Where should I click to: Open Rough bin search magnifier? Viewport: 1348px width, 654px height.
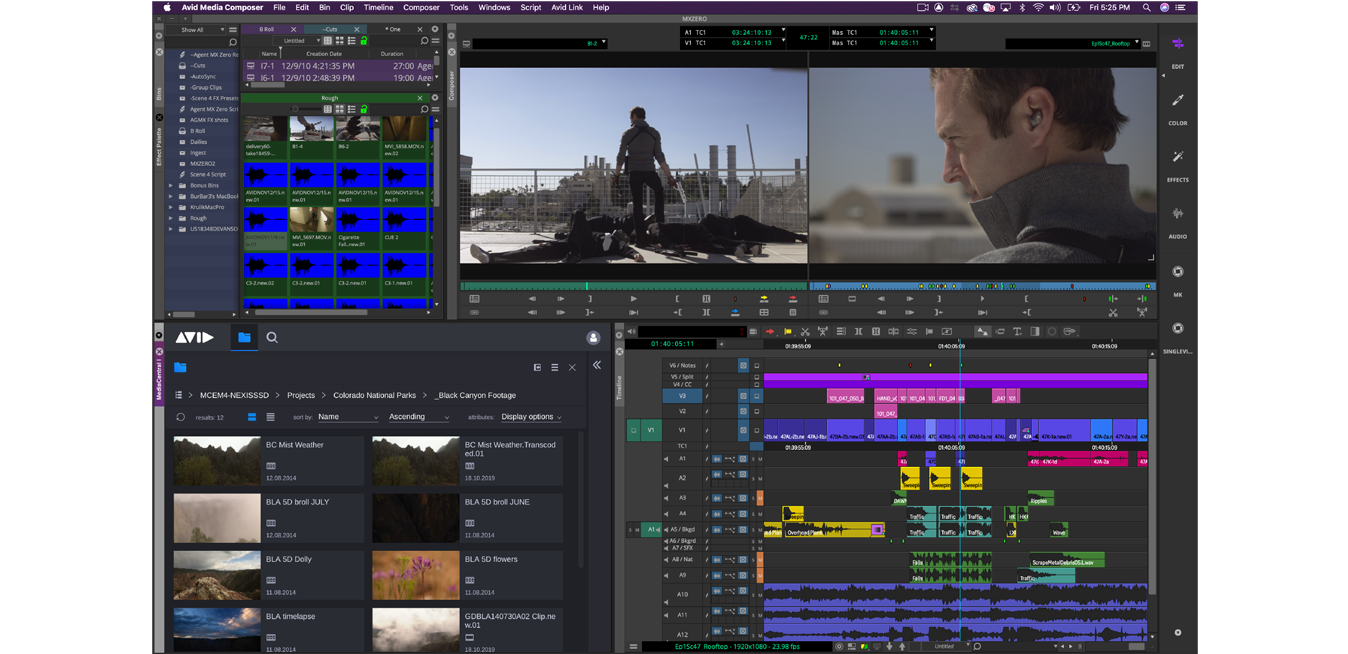424,109
